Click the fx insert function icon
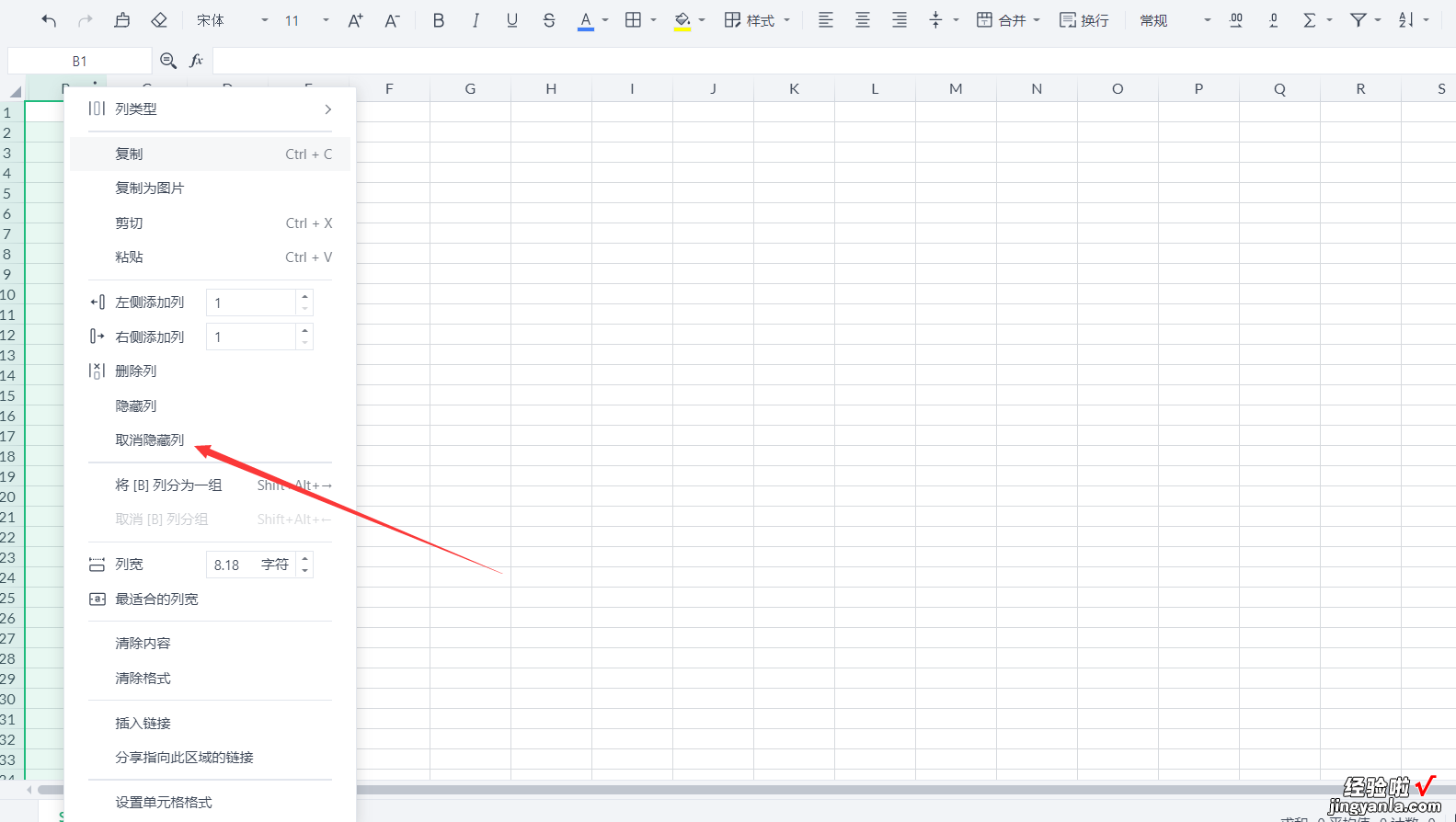 click(196, 61)
